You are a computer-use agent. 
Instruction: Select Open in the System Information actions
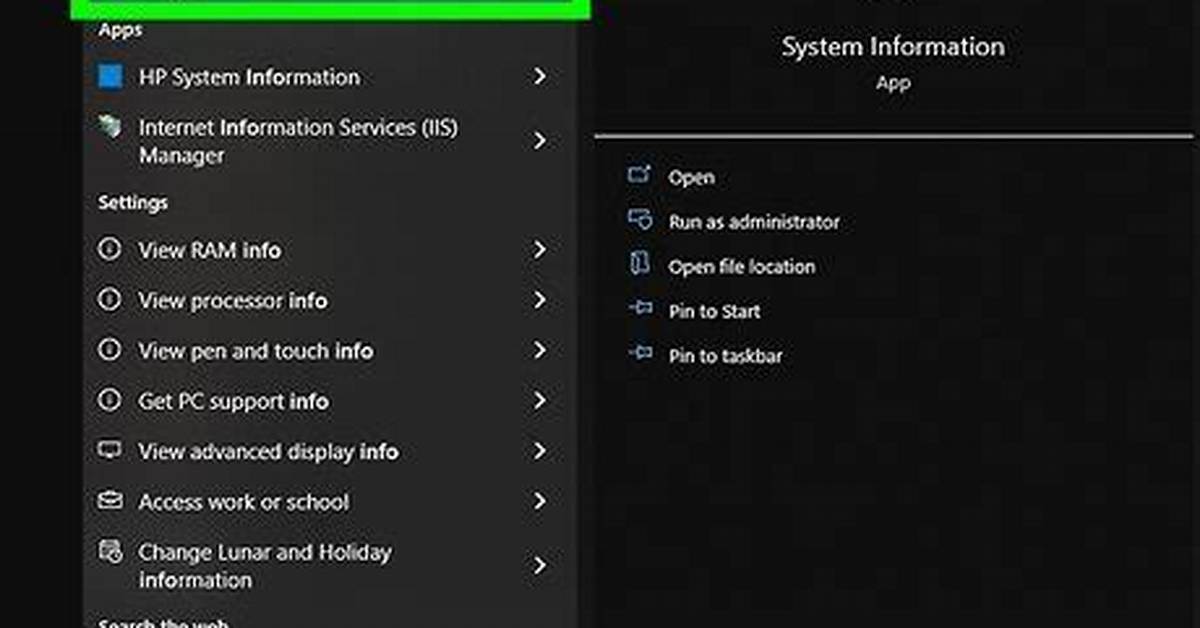691,177
